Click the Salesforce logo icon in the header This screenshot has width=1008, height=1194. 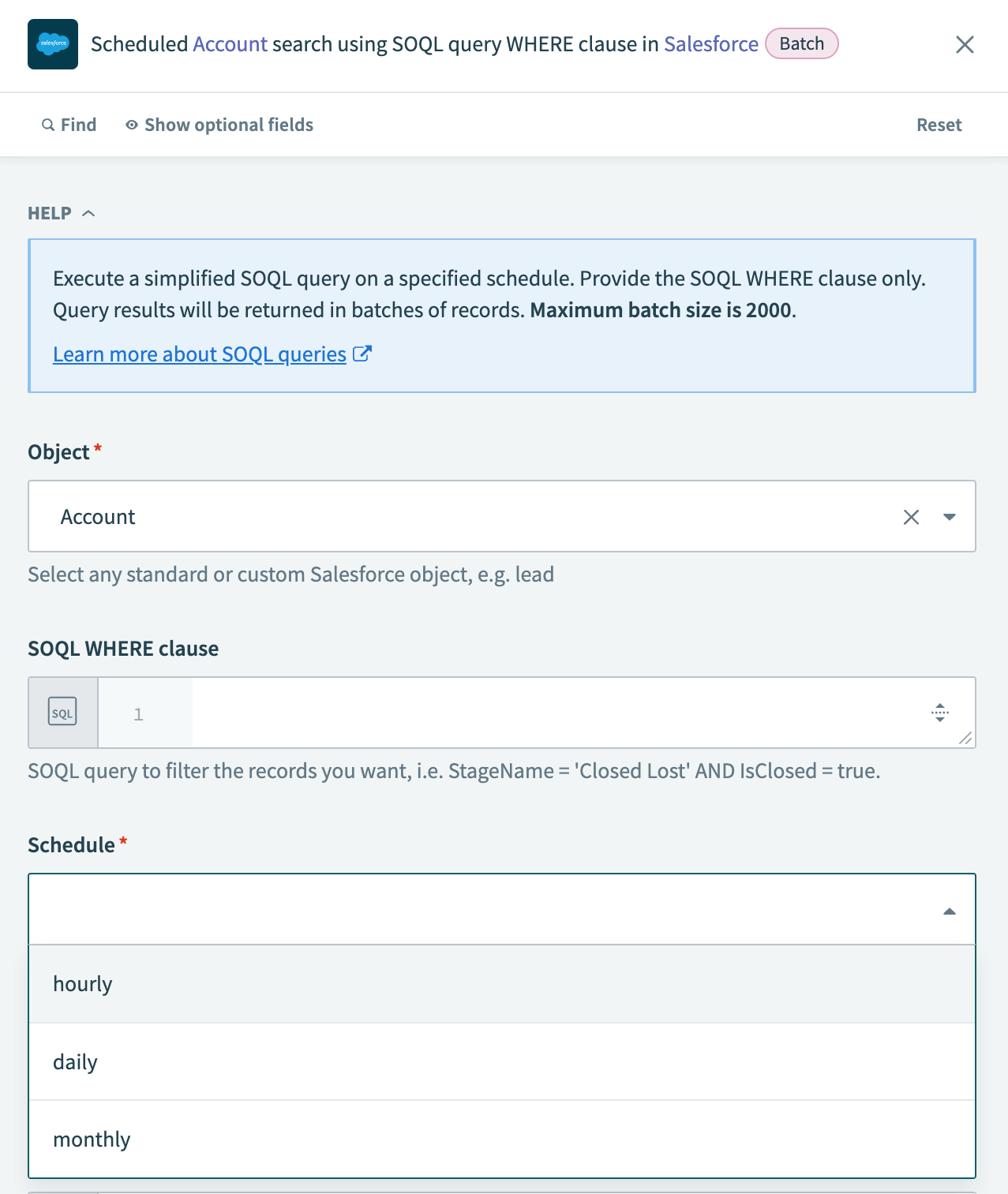tap(52, 45)
